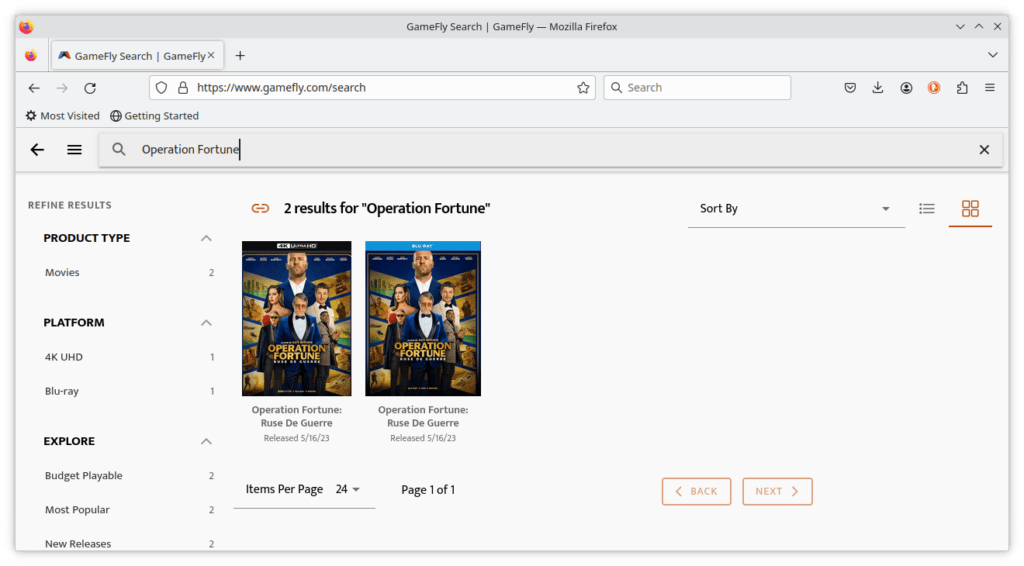Open the 4K Ultra HD Operation Fortune cover
Screen dimensions: 1024x566
coord(296,319)
